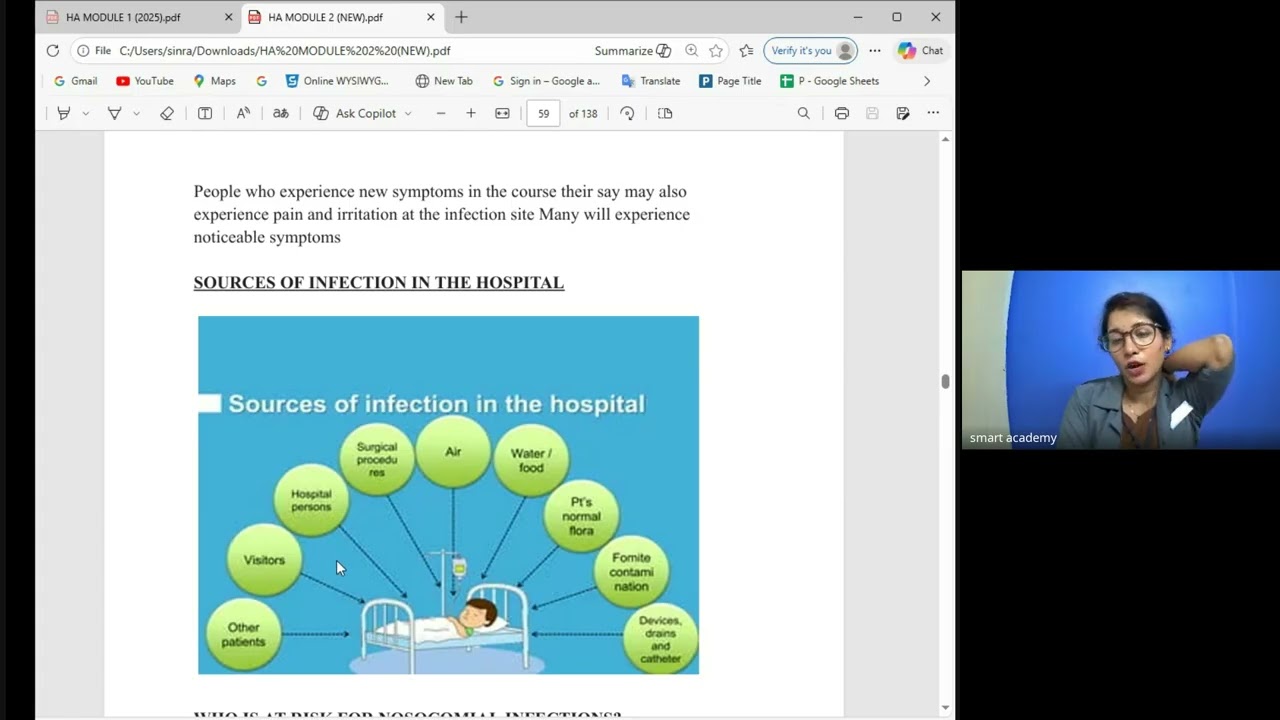Close the HA MODULE 2 (NEW).pdf tab
The height and width of the screenshot is (720, 1280).
pyautogui.click(x=431, y=17)
